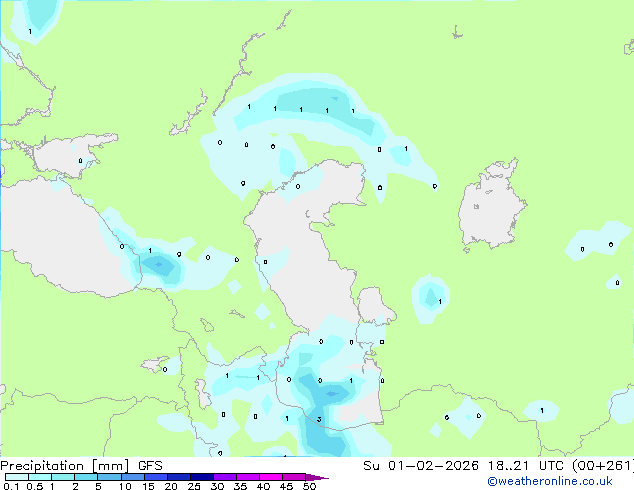This screenshot has width=634, height=490.
Task: Pick the 40–45 mm magenta legend swatch
Action: pos(271,477)
